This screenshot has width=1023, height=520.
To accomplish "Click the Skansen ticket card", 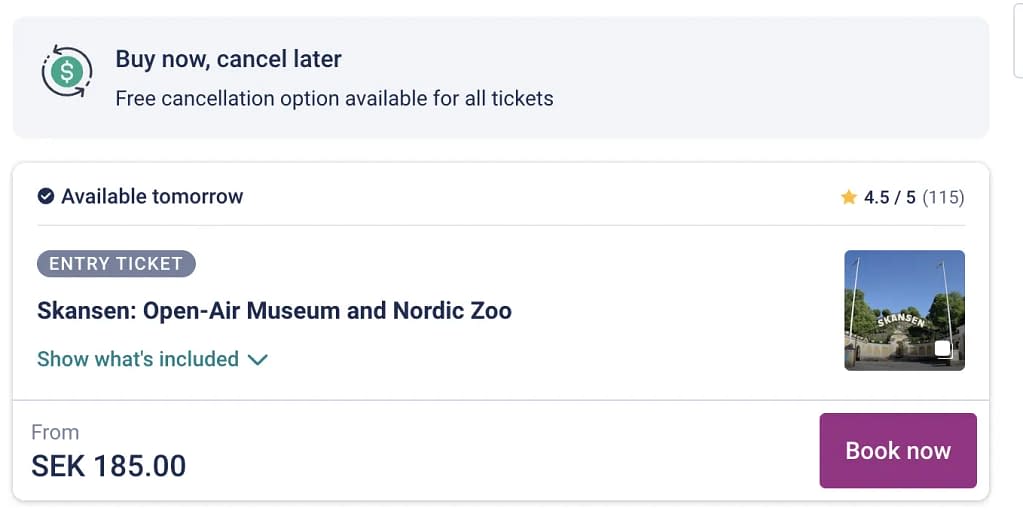I will pos(500,331).
